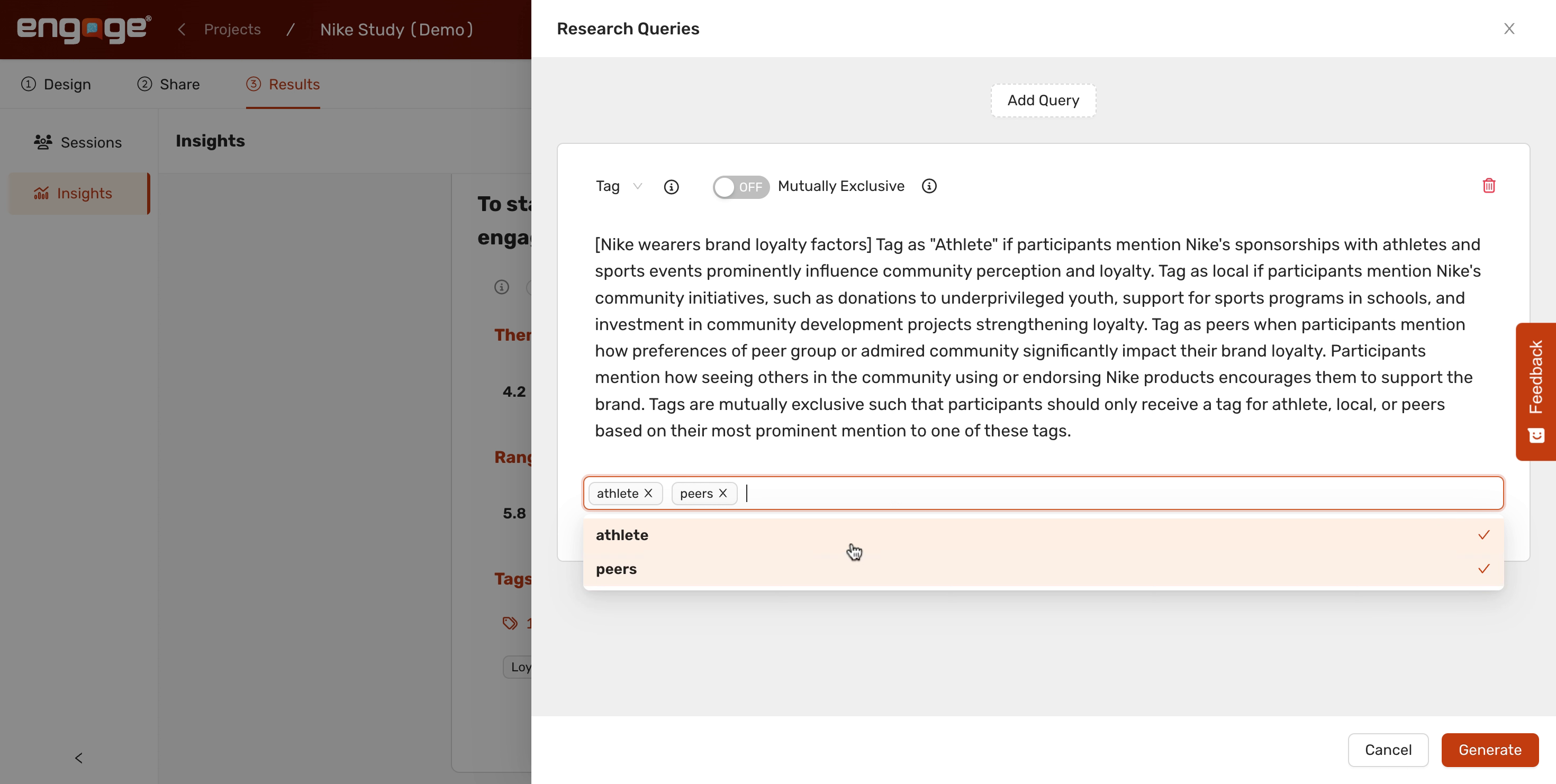The image size is (1556, 784).
Task: Delete the query using the trash icon
Action: coord(1488,186)
